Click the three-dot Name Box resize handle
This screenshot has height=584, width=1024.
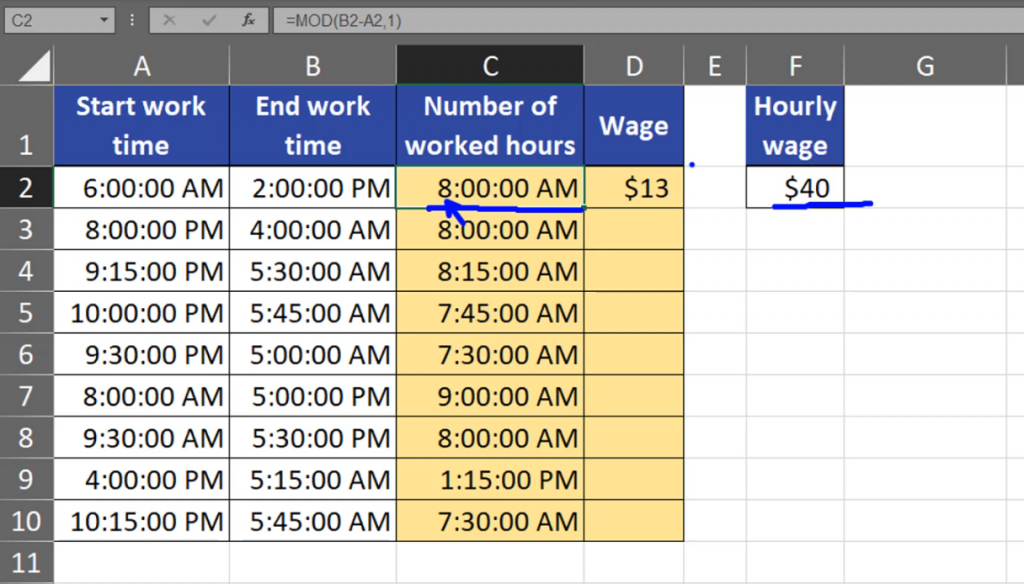pyautogui.click(x=133, y=20)
